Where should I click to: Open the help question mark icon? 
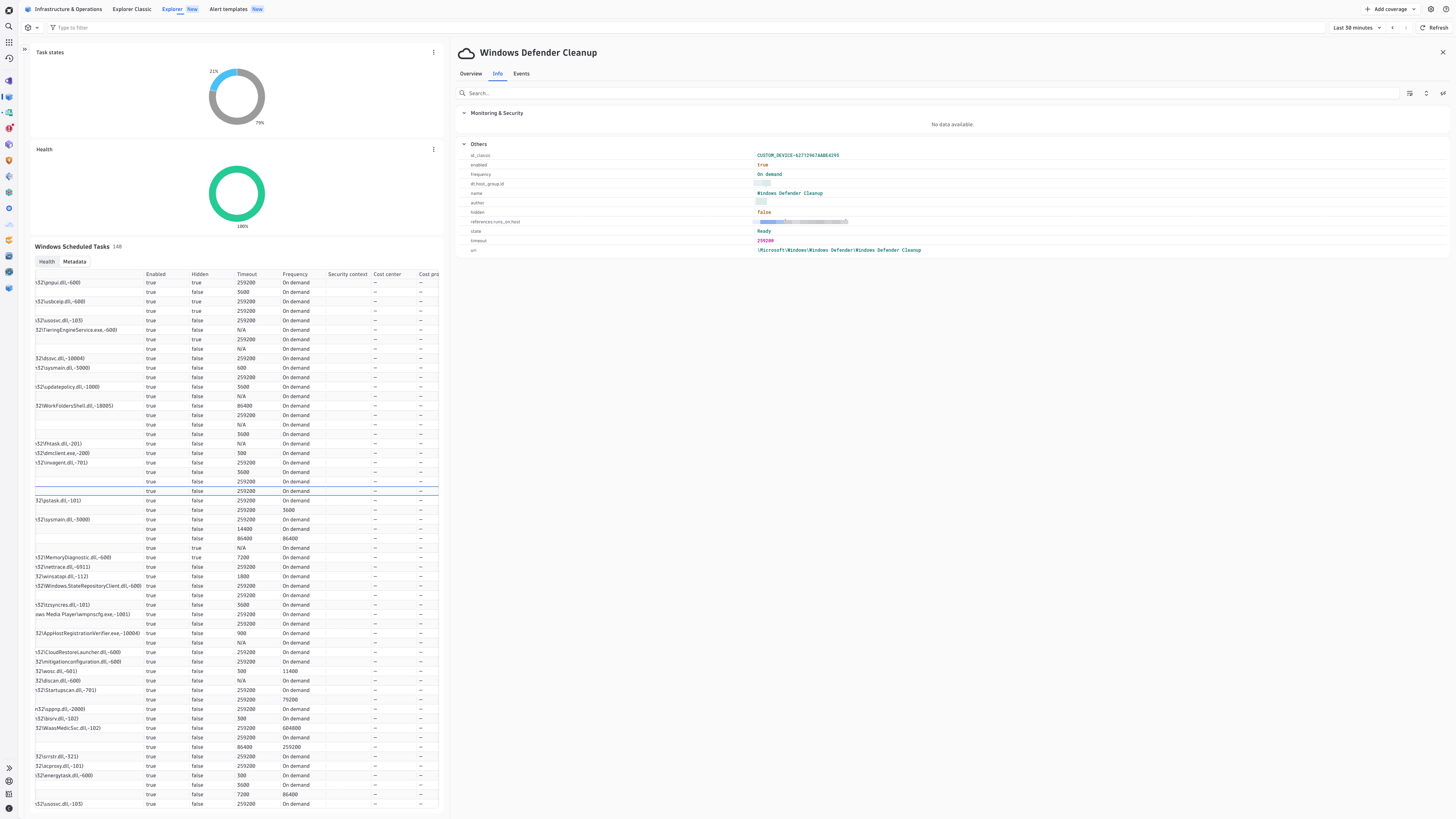[x=1446, y=9]
